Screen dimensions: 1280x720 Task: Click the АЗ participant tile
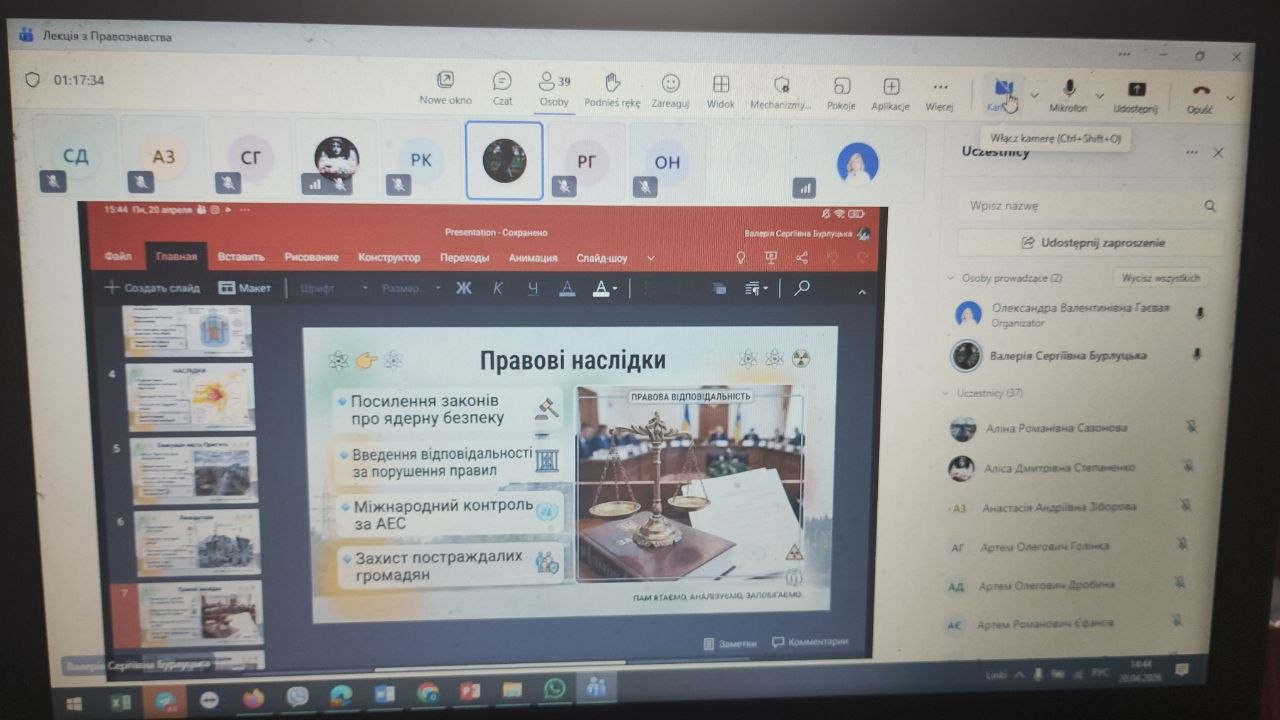[163, 157]
